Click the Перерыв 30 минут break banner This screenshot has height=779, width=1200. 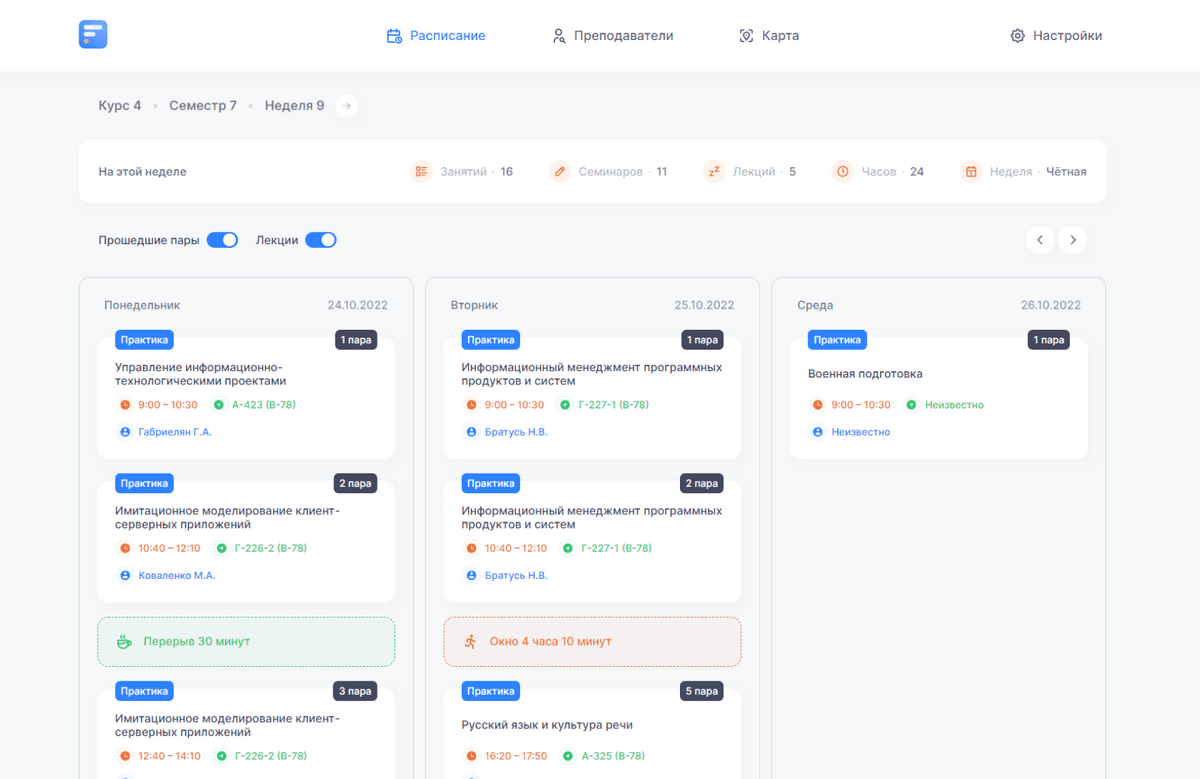click(x=246, y=642)
